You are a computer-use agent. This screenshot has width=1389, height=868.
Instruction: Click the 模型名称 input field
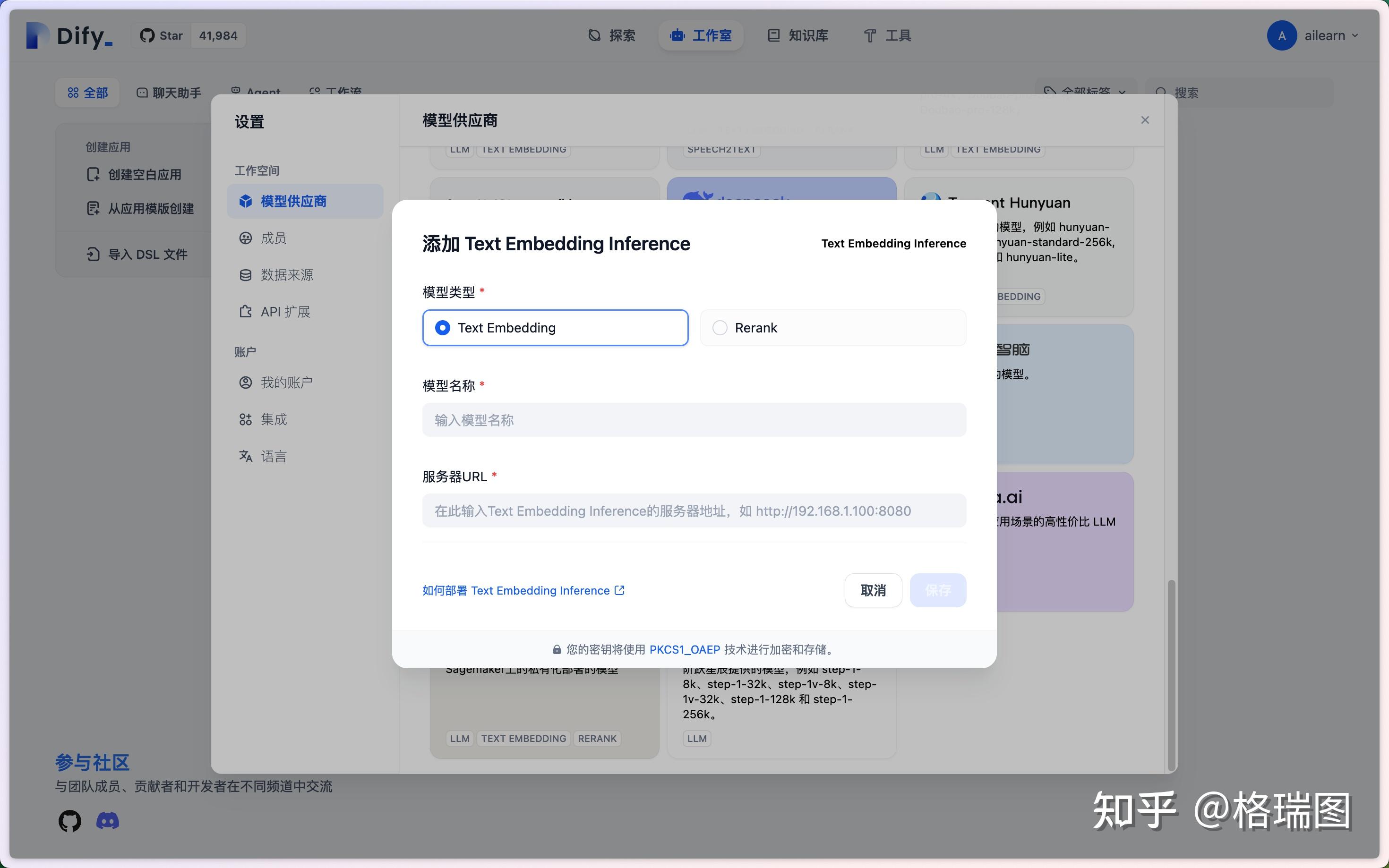coord(694,420)
